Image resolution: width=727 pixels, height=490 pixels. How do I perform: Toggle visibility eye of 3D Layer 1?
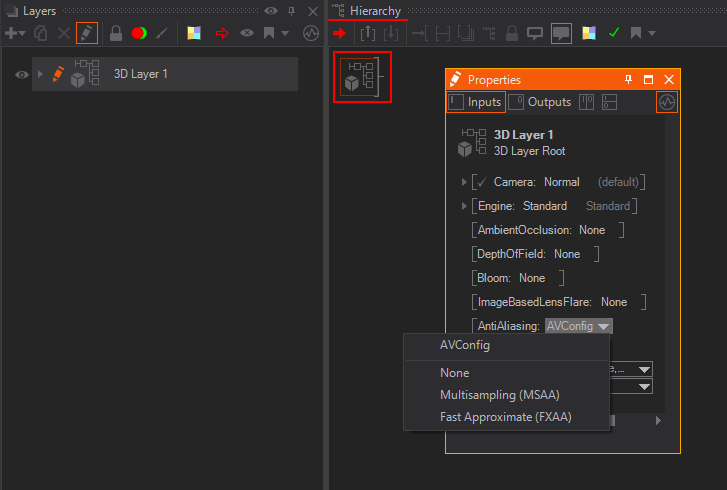20,74
